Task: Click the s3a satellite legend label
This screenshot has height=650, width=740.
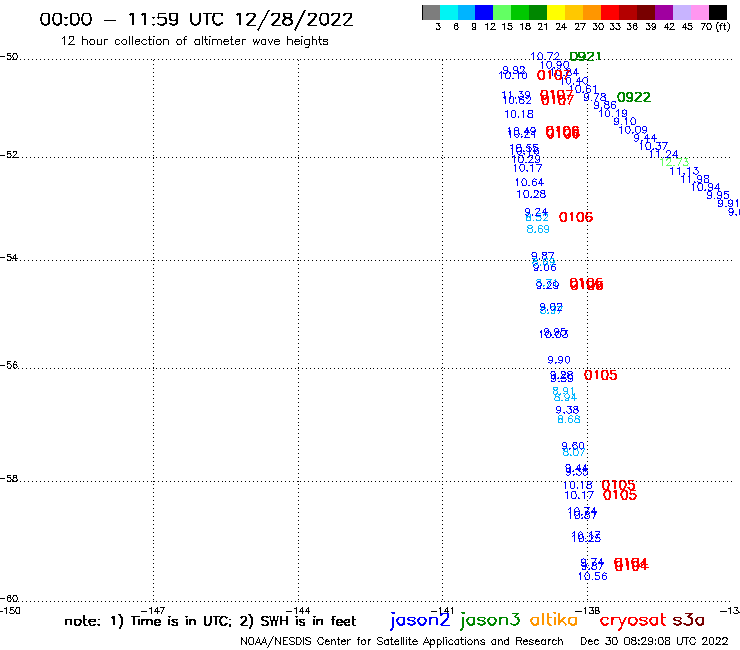Action: click(x=688, y=620)
